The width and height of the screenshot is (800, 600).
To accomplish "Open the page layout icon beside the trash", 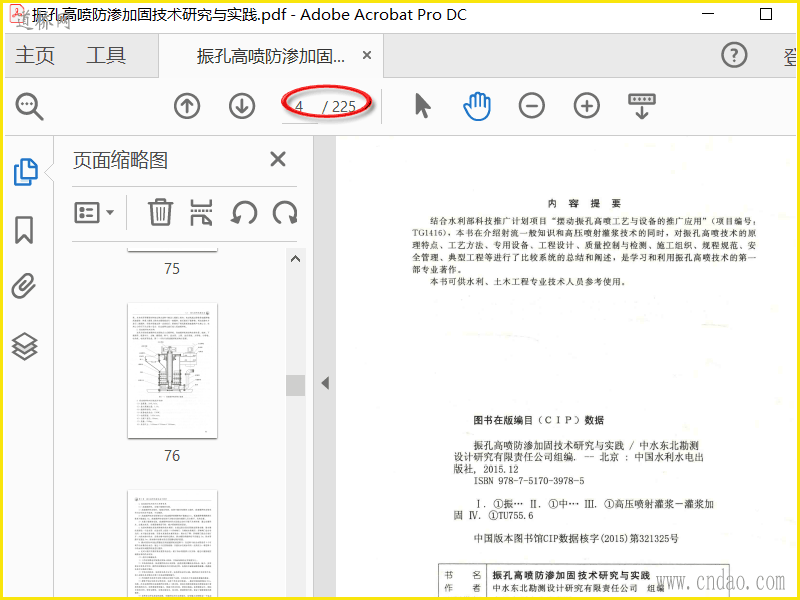I will coord(201,213).
